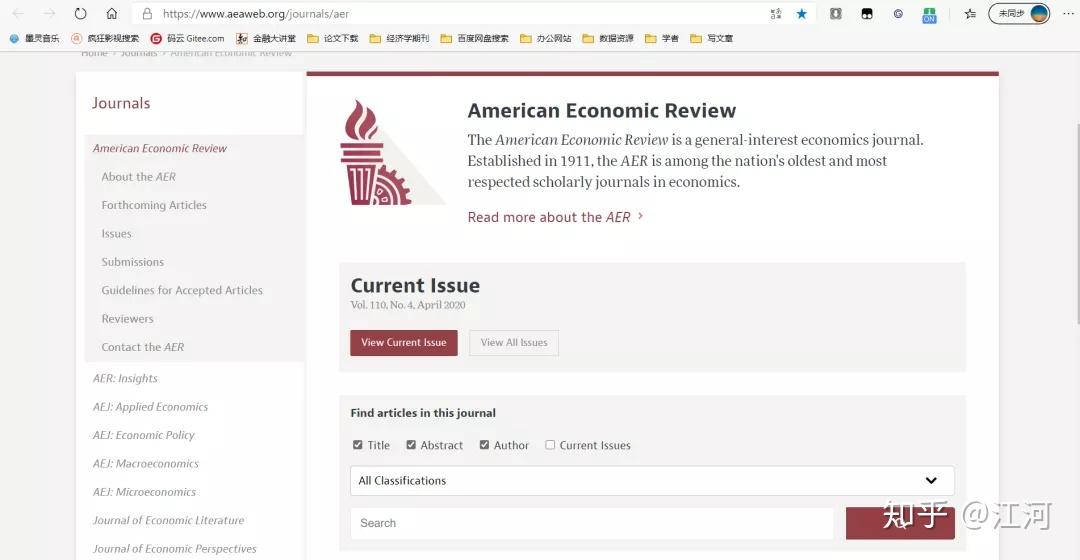Viewport: 1080px width, 560px height.
Task: Select AEJ: Applied Economics in sidebar
Action: [150, 407]
